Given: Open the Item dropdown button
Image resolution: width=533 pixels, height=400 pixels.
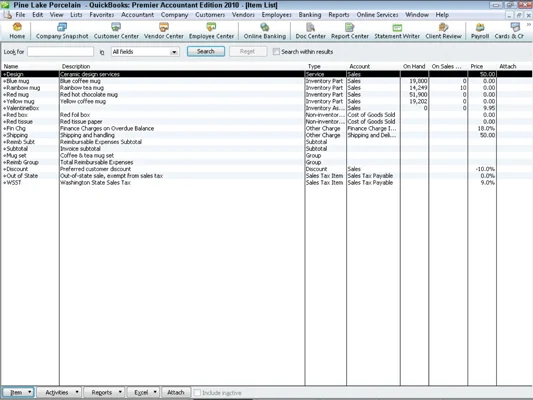Looking at the screenshot, I should pos(18,392).
